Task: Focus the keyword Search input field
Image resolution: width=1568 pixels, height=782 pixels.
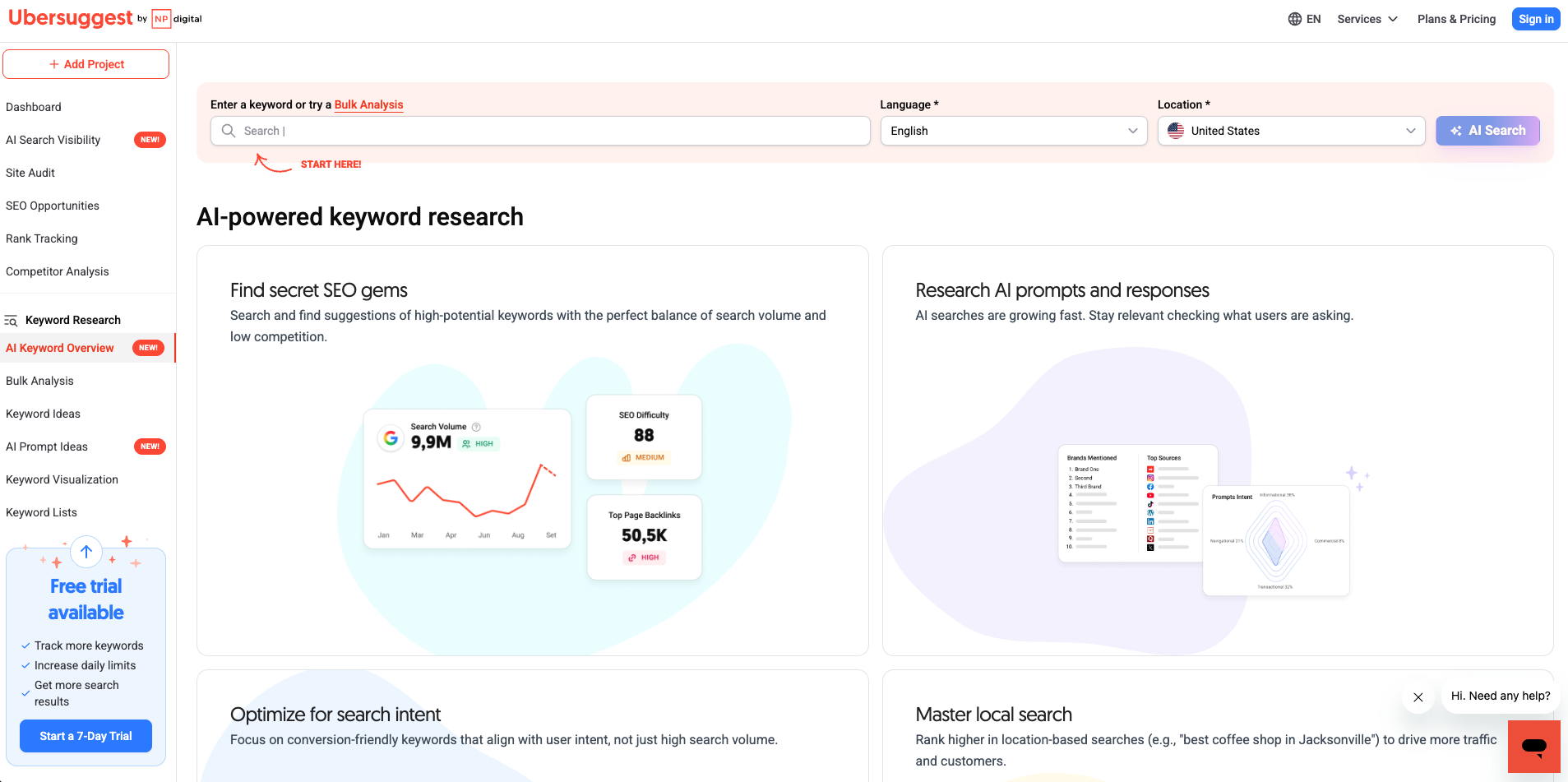Action: point(540,131)
